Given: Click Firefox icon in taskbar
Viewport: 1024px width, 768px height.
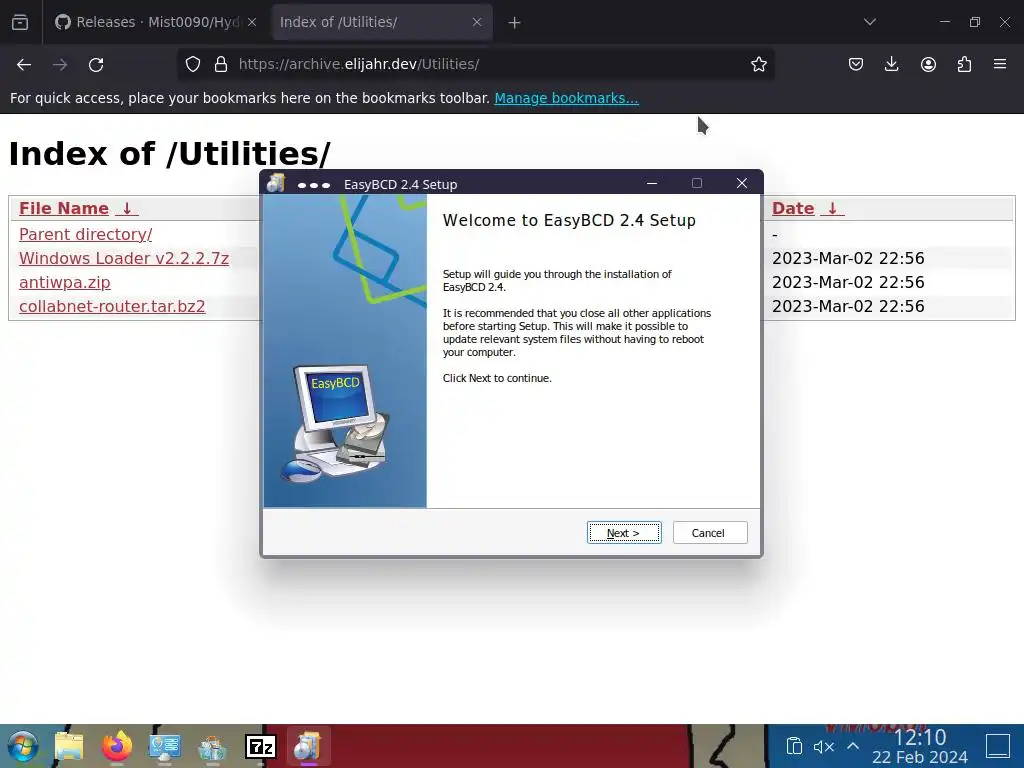Looking at the screenshot, I should click(117, 746).
